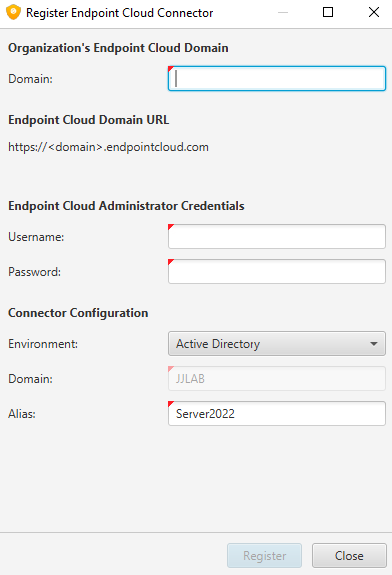Minimize the Register Endpoint Cloud Connector window
The height and width of the screenshot is (575, 392).
[x=283, y=12]
